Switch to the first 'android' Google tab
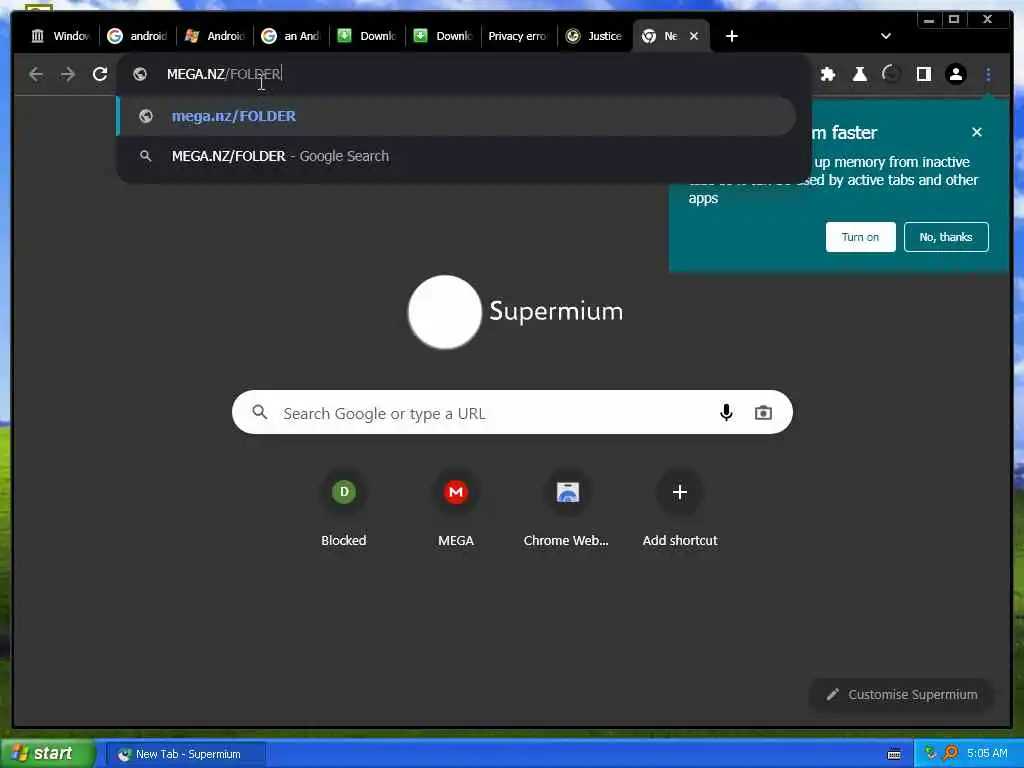This screenshot has height=768, width=1024. (137, 36)
